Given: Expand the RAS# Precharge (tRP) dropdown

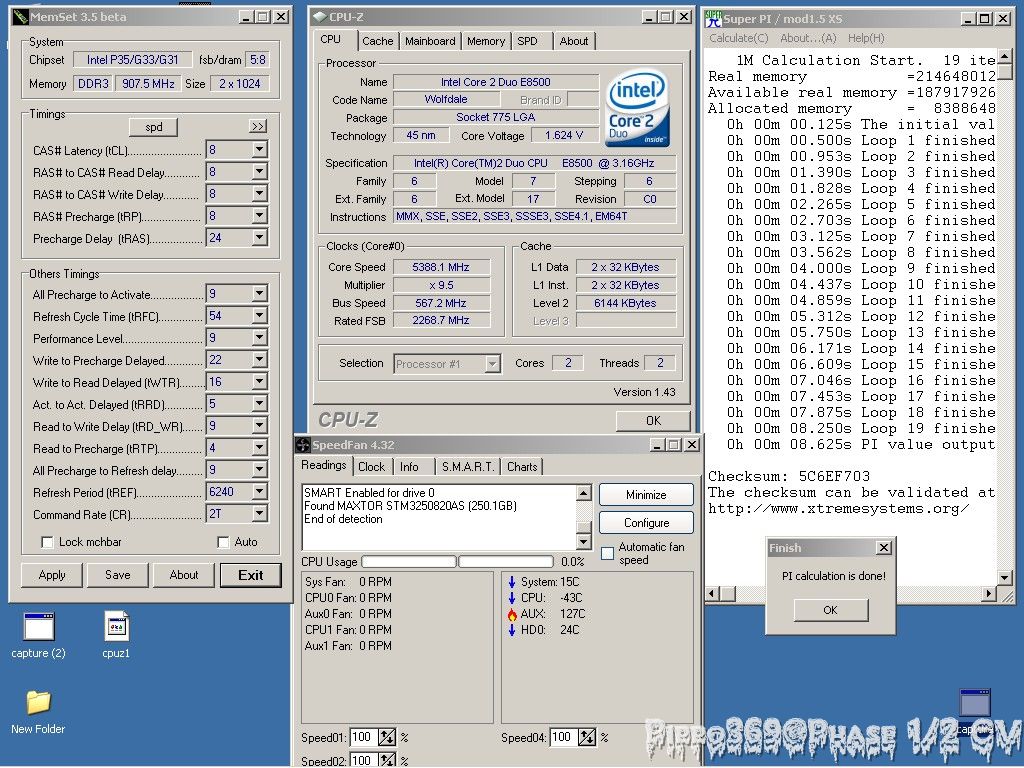Looking at the screenshot, I should (x=259, y=216).
